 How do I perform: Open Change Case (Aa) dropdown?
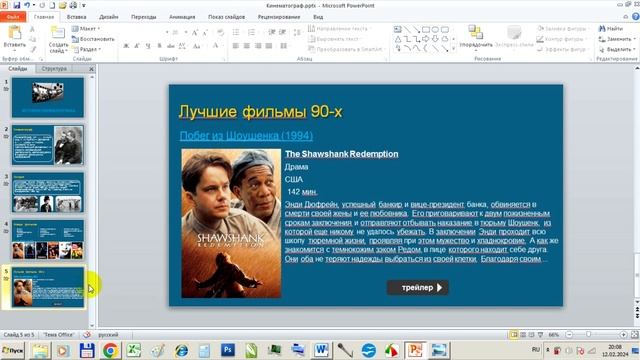tap(197, 46)
